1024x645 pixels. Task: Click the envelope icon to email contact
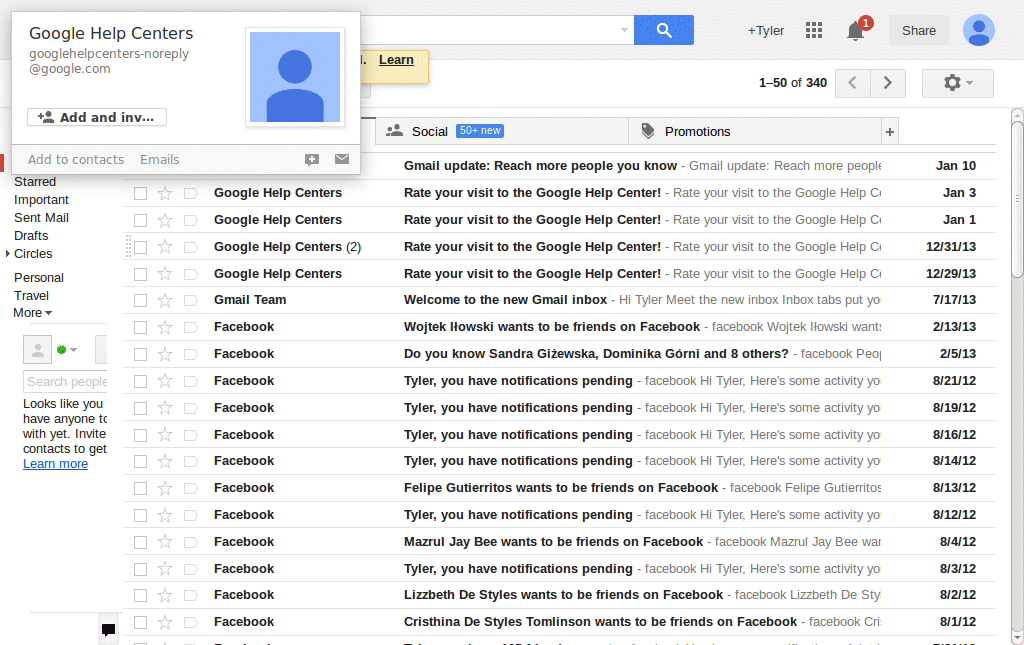[x=342, y=159]
